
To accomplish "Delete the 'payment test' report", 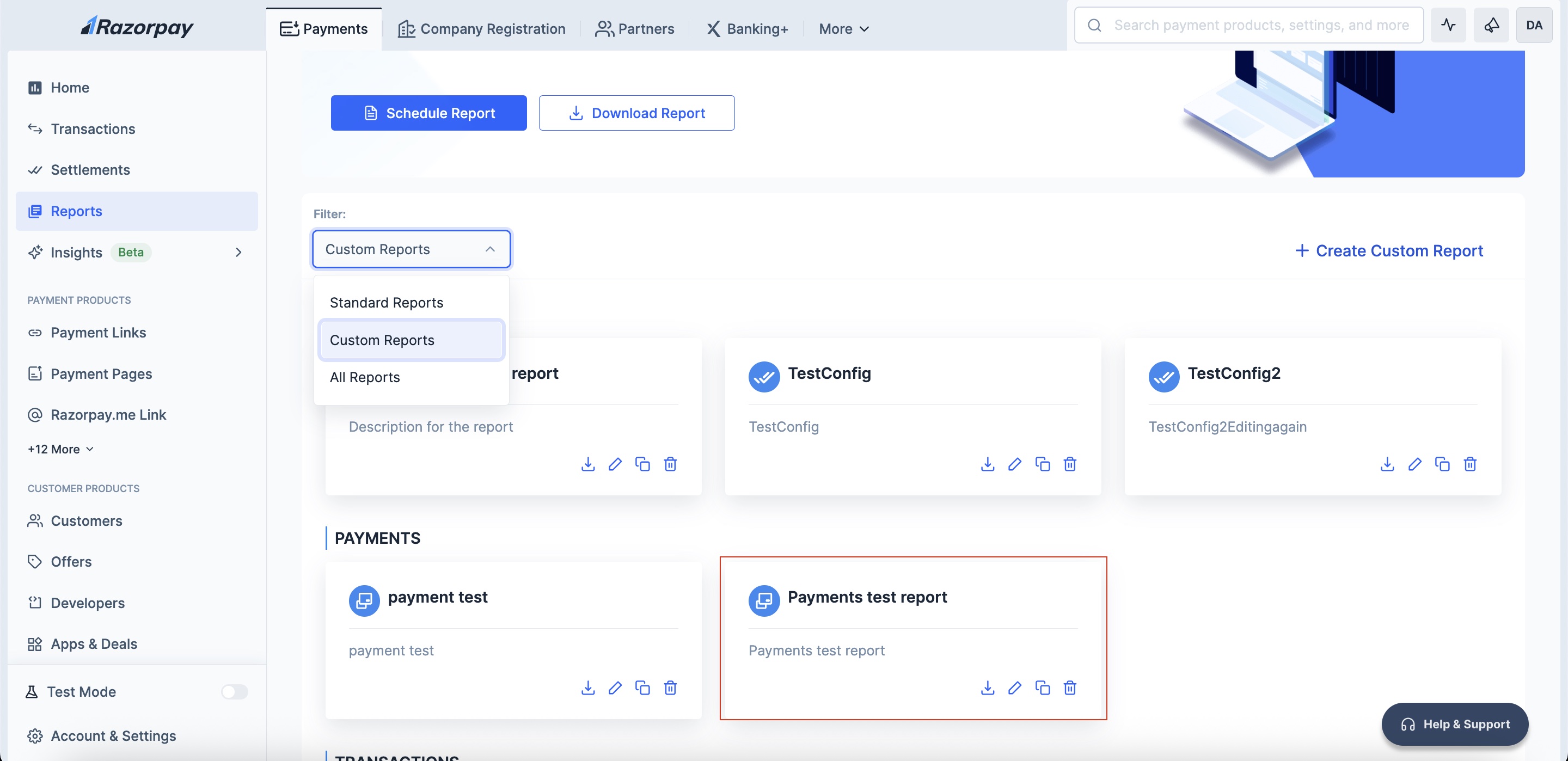I will [x=670, y=688].
